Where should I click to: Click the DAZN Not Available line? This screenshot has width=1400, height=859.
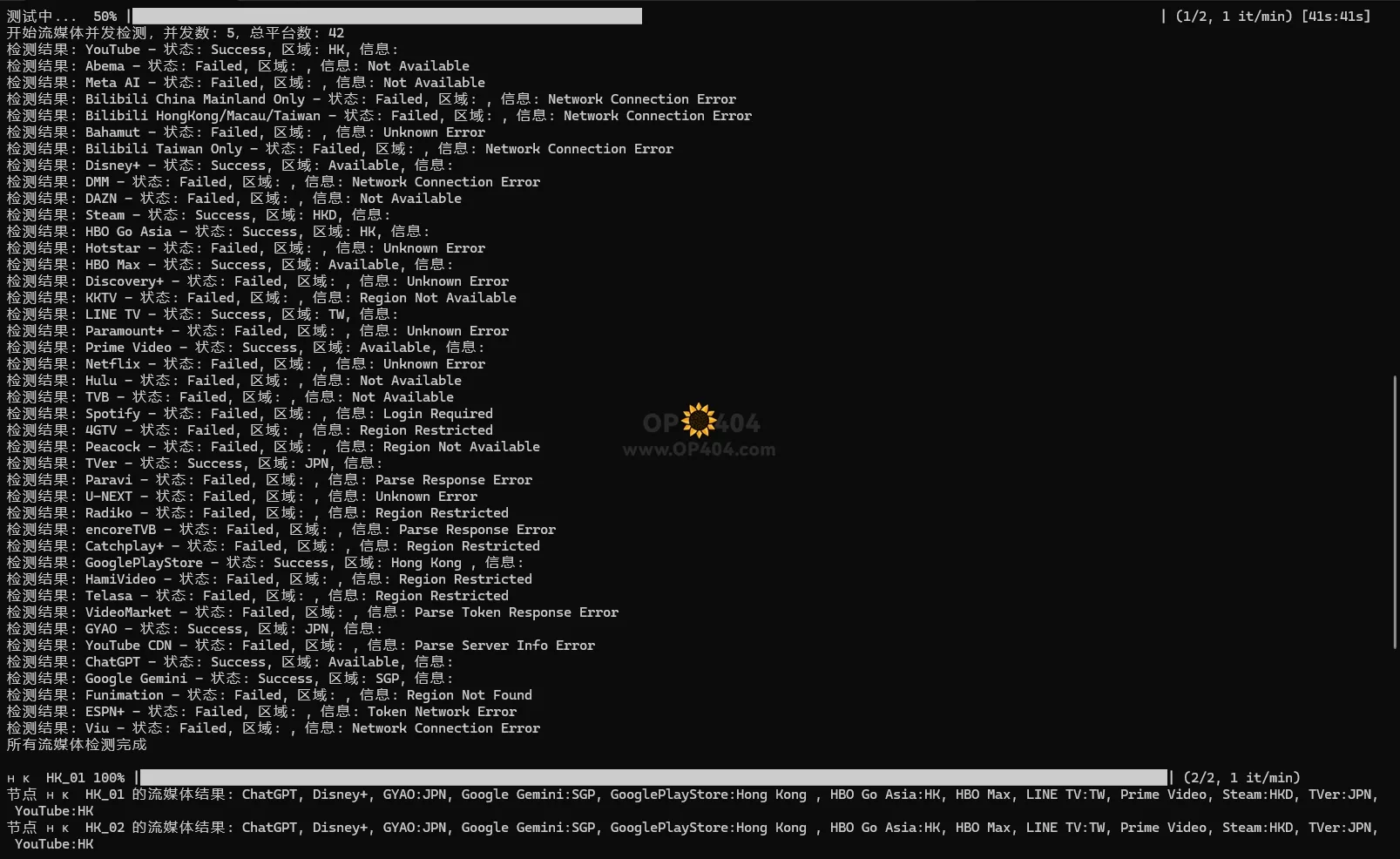234,199
